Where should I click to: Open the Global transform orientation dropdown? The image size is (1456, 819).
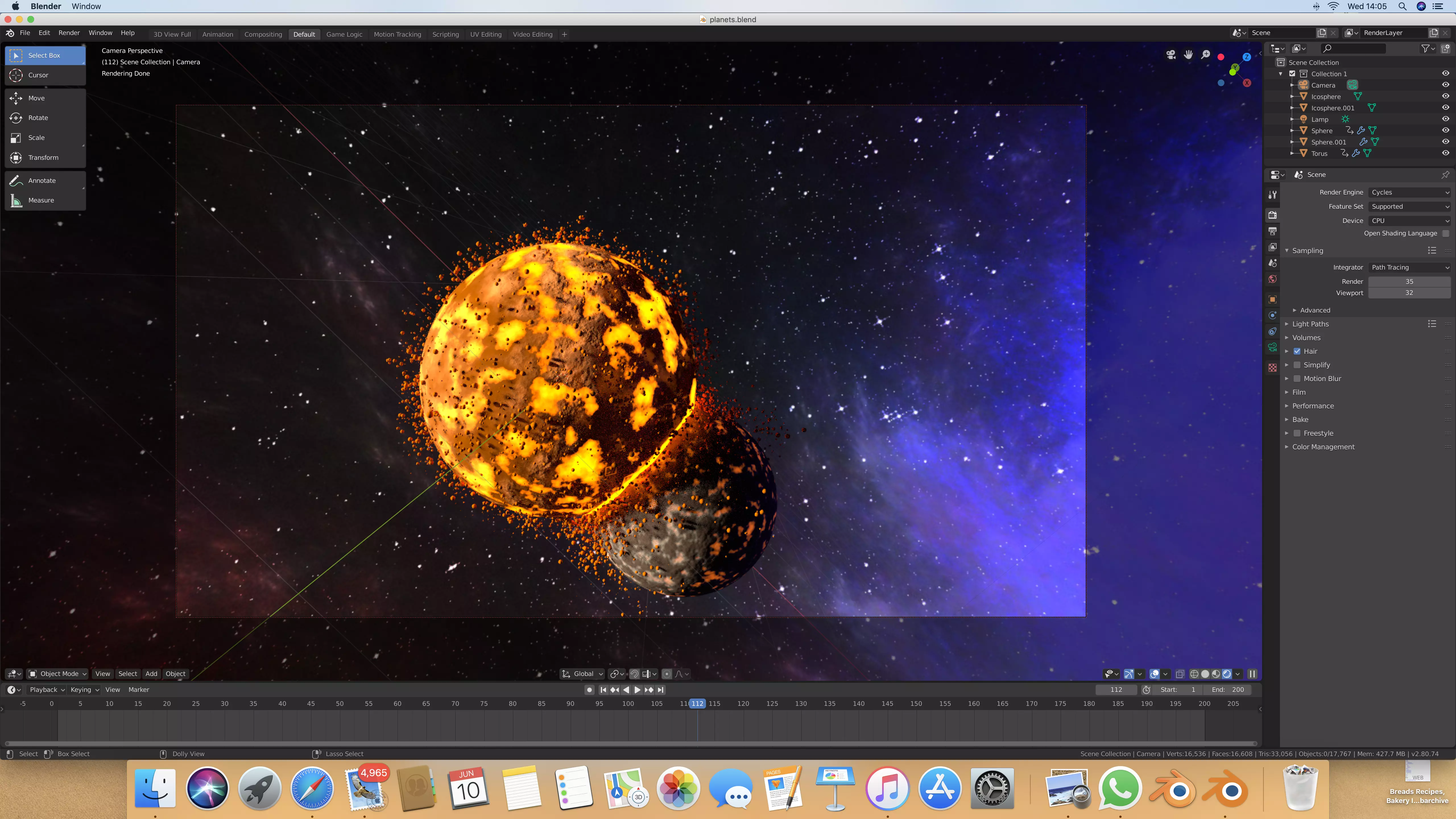tap(582, 674)
